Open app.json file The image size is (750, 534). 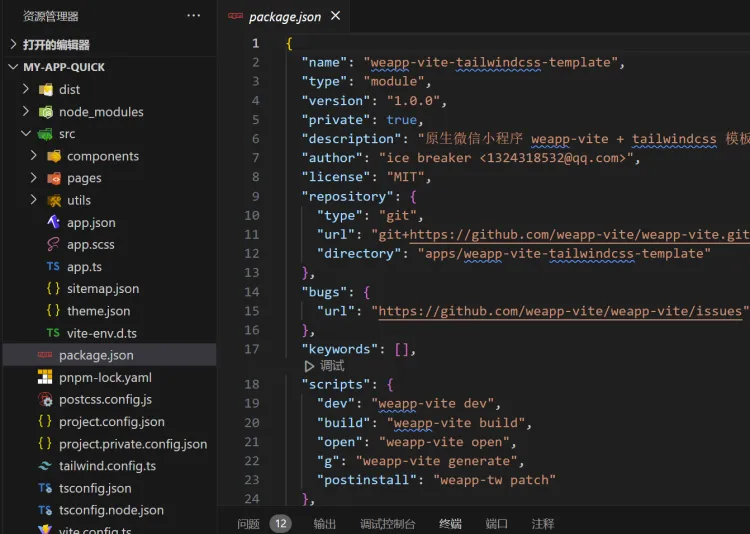click(x=91, y=223)
